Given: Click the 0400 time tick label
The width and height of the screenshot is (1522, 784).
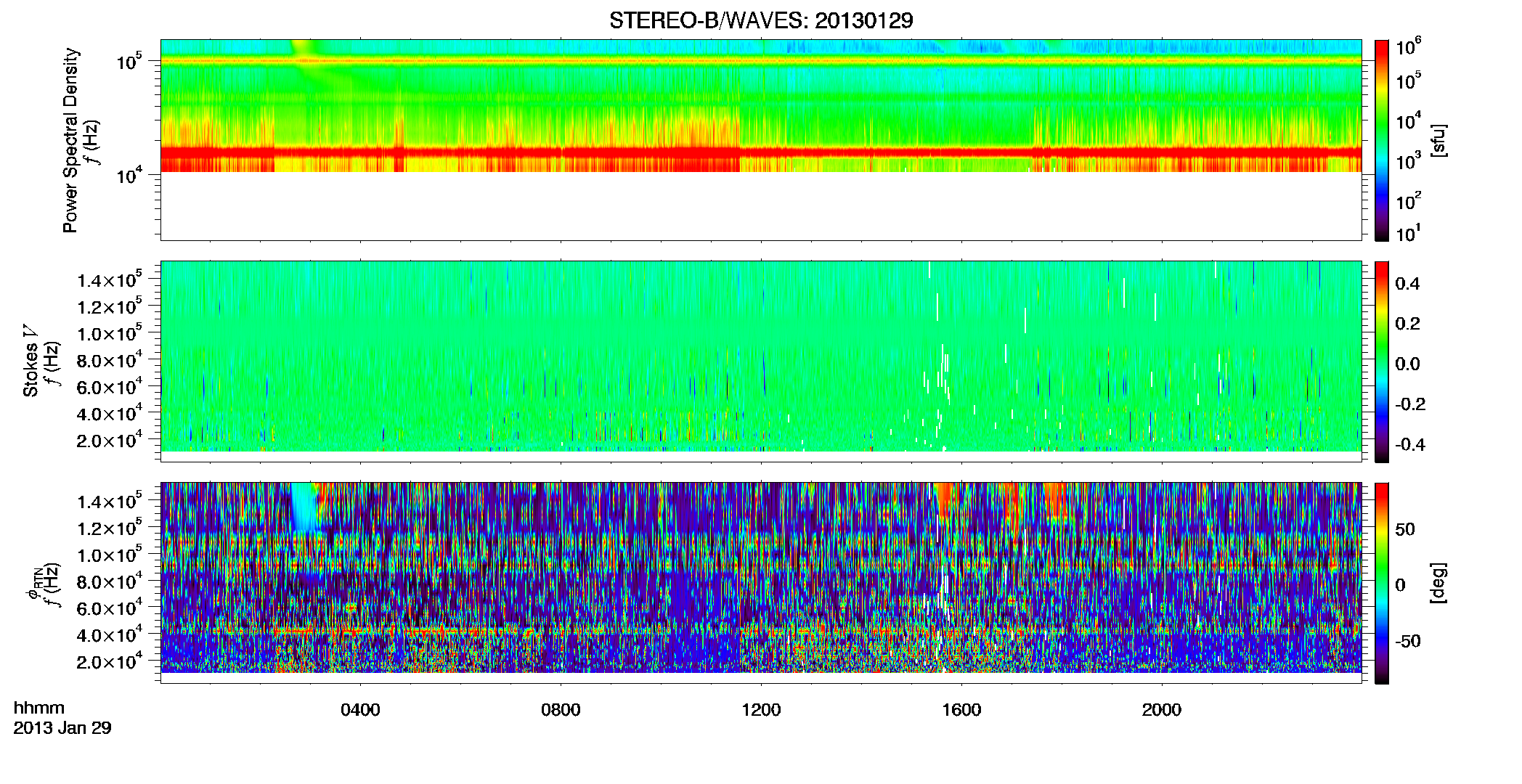Looking at the screenshot, I should click(x=360, y=710).
